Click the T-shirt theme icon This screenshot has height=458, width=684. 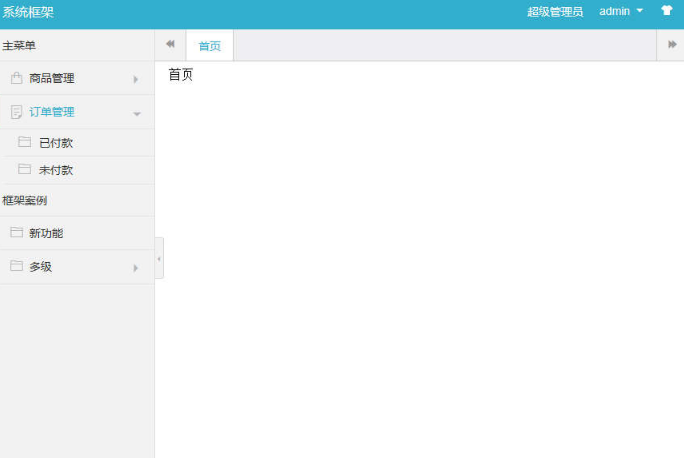coord(666,11)
